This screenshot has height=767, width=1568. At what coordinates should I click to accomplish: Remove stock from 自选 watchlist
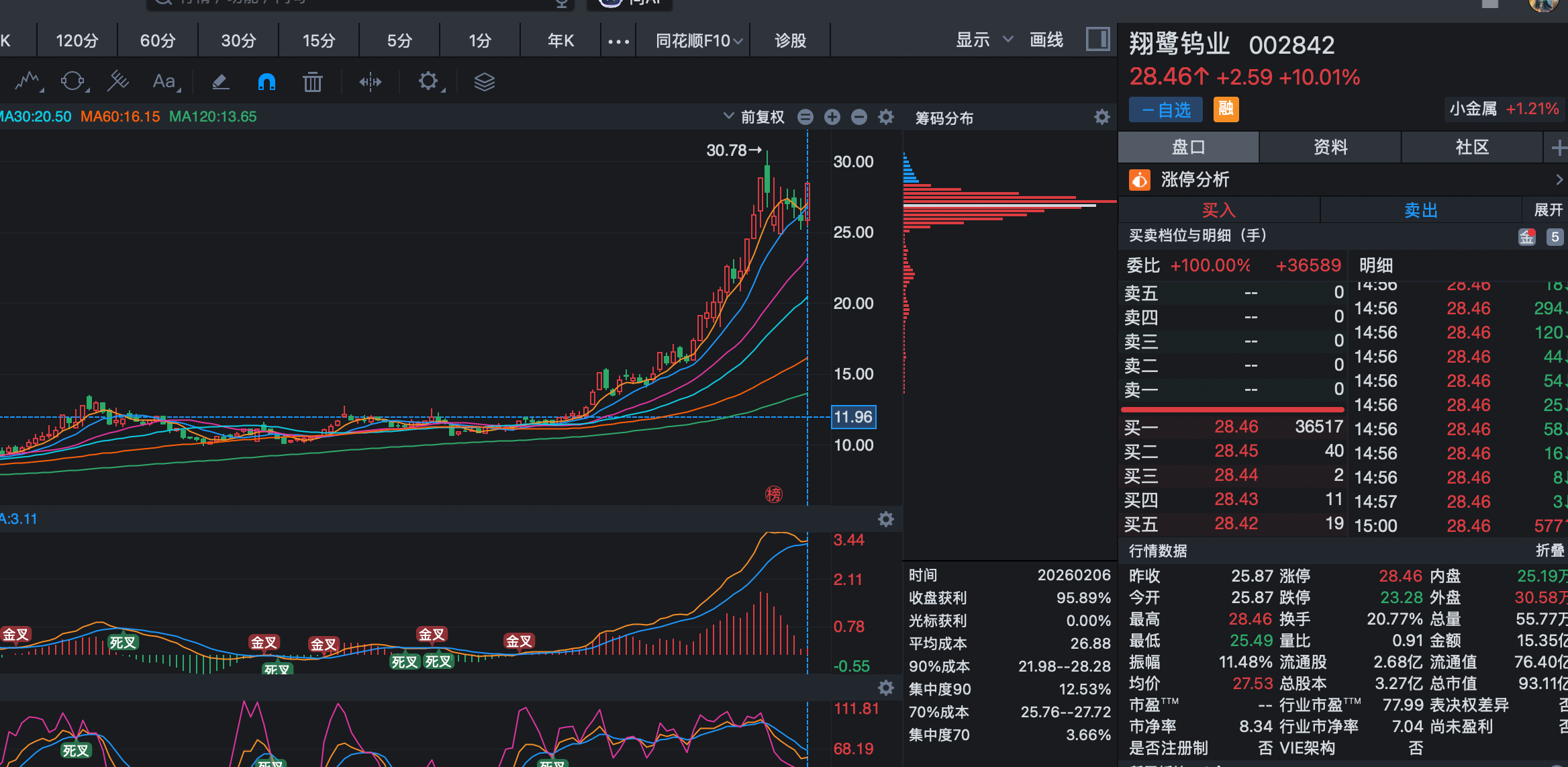1165,109
